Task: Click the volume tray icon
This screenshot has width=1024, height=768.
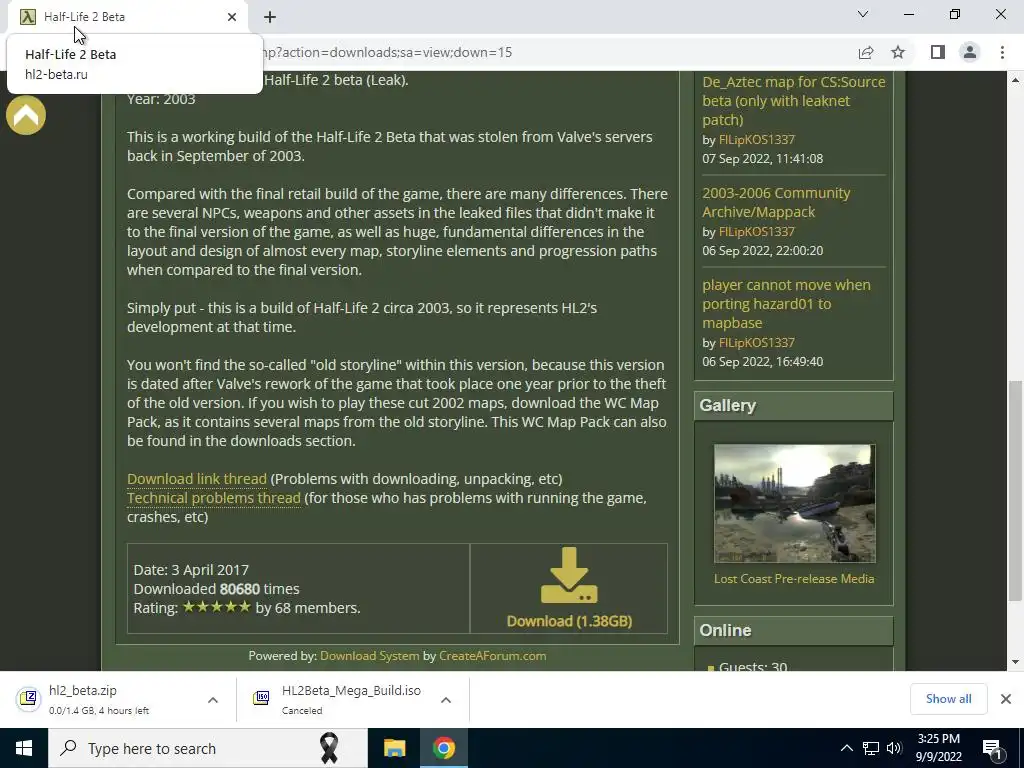Action: (x=894, y=748)
